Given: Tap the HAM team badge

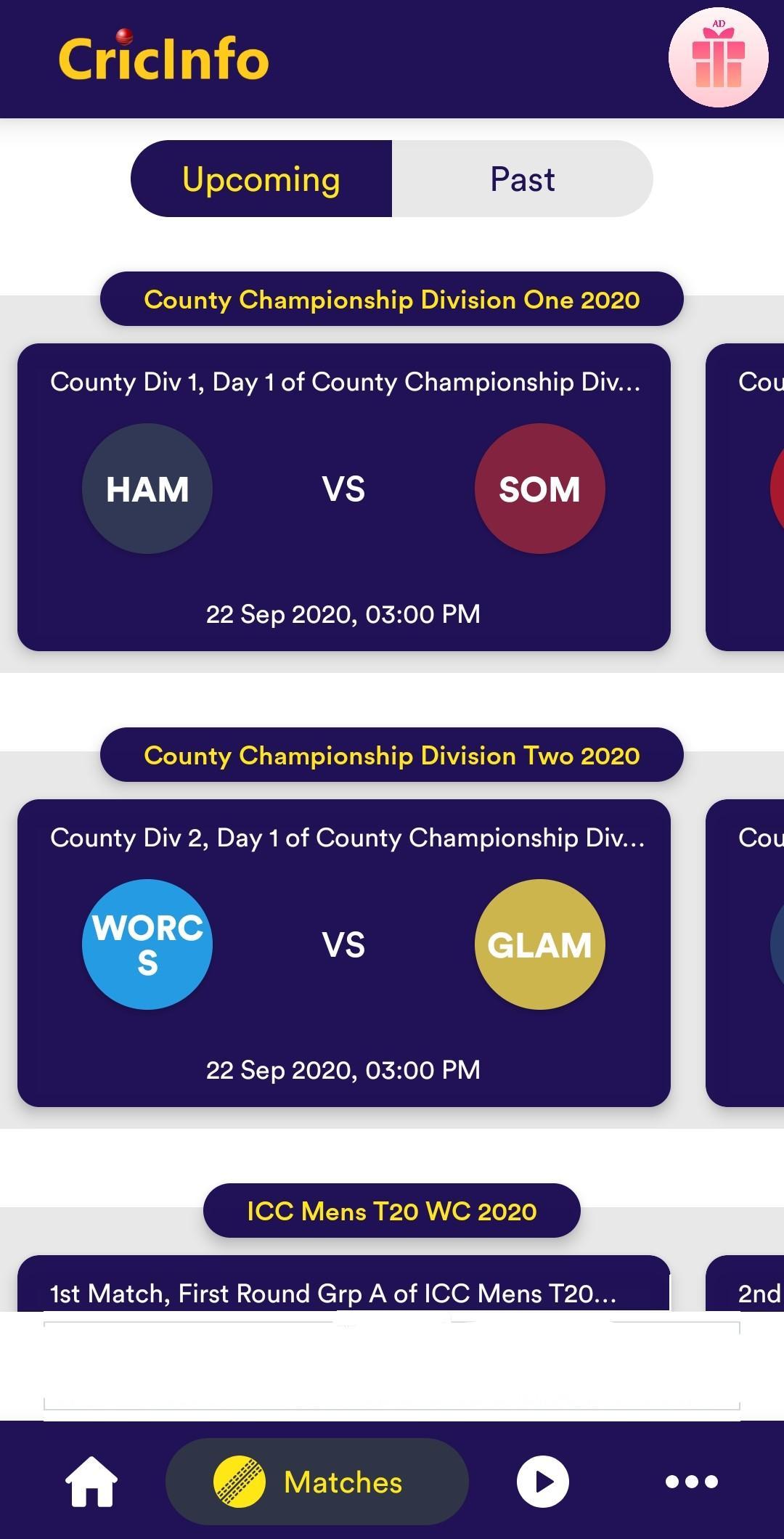Looking at the screenshot, I should point(147,489).
